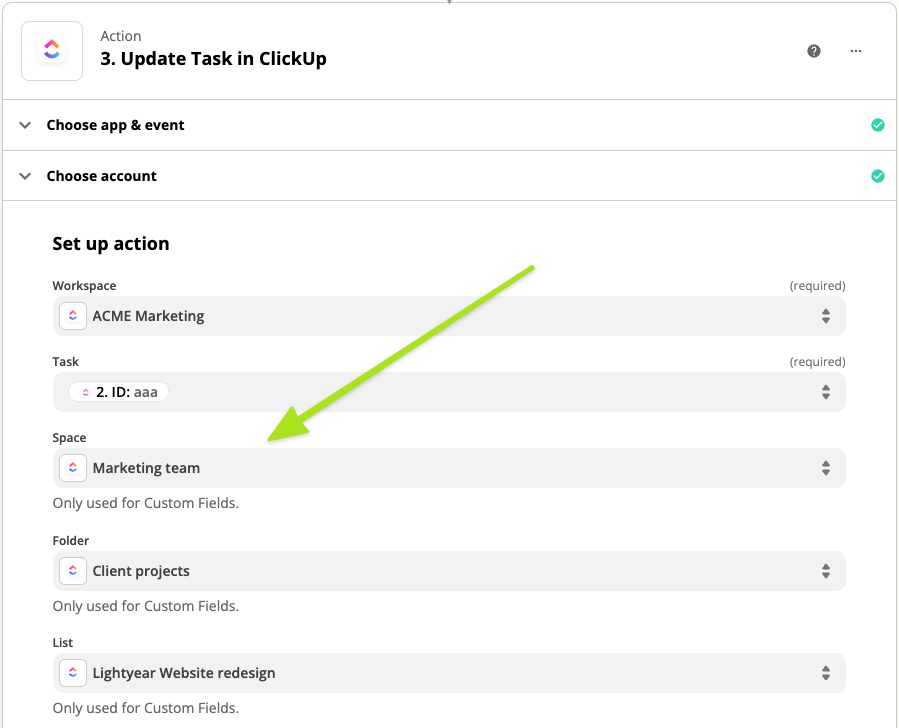The width and height of the screenshot is (899, 728).
Task: Collapse the Choose app & event section
Action: (x=26, y=125)
